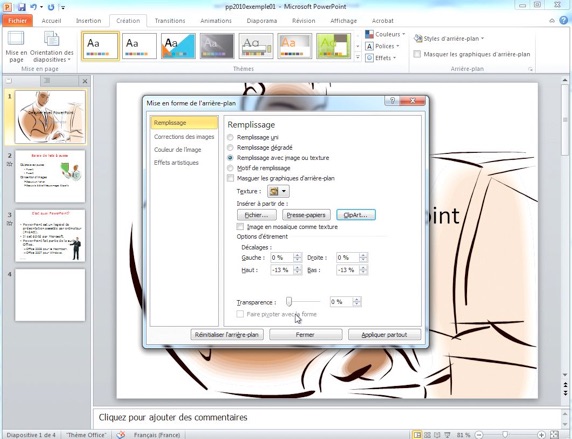The width and height of the screenshot is (572, 439).
Task: Open the Fichier tab
Action: 18,21
